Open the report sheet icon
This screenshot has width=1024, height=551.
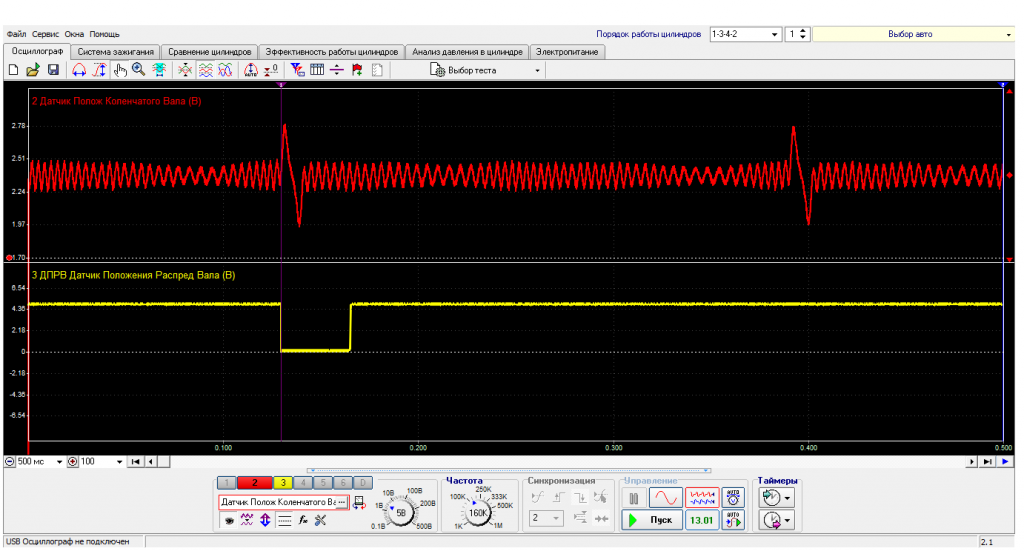(377, 70)
